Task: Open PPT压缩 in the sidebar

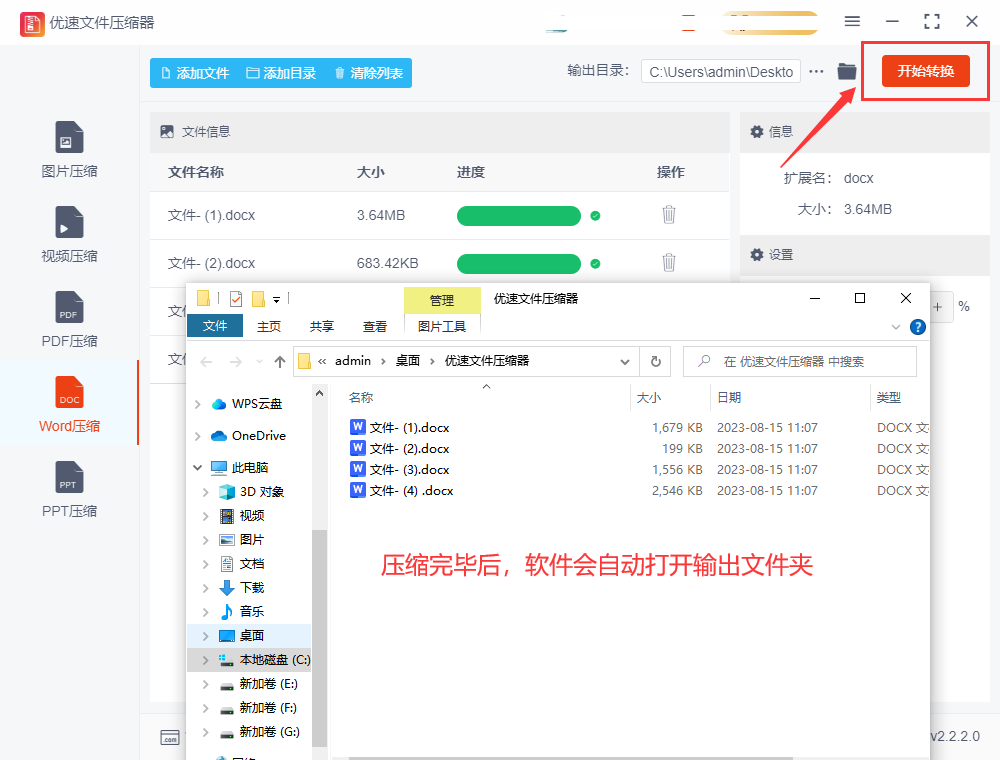Action: [x=69, y=489]
